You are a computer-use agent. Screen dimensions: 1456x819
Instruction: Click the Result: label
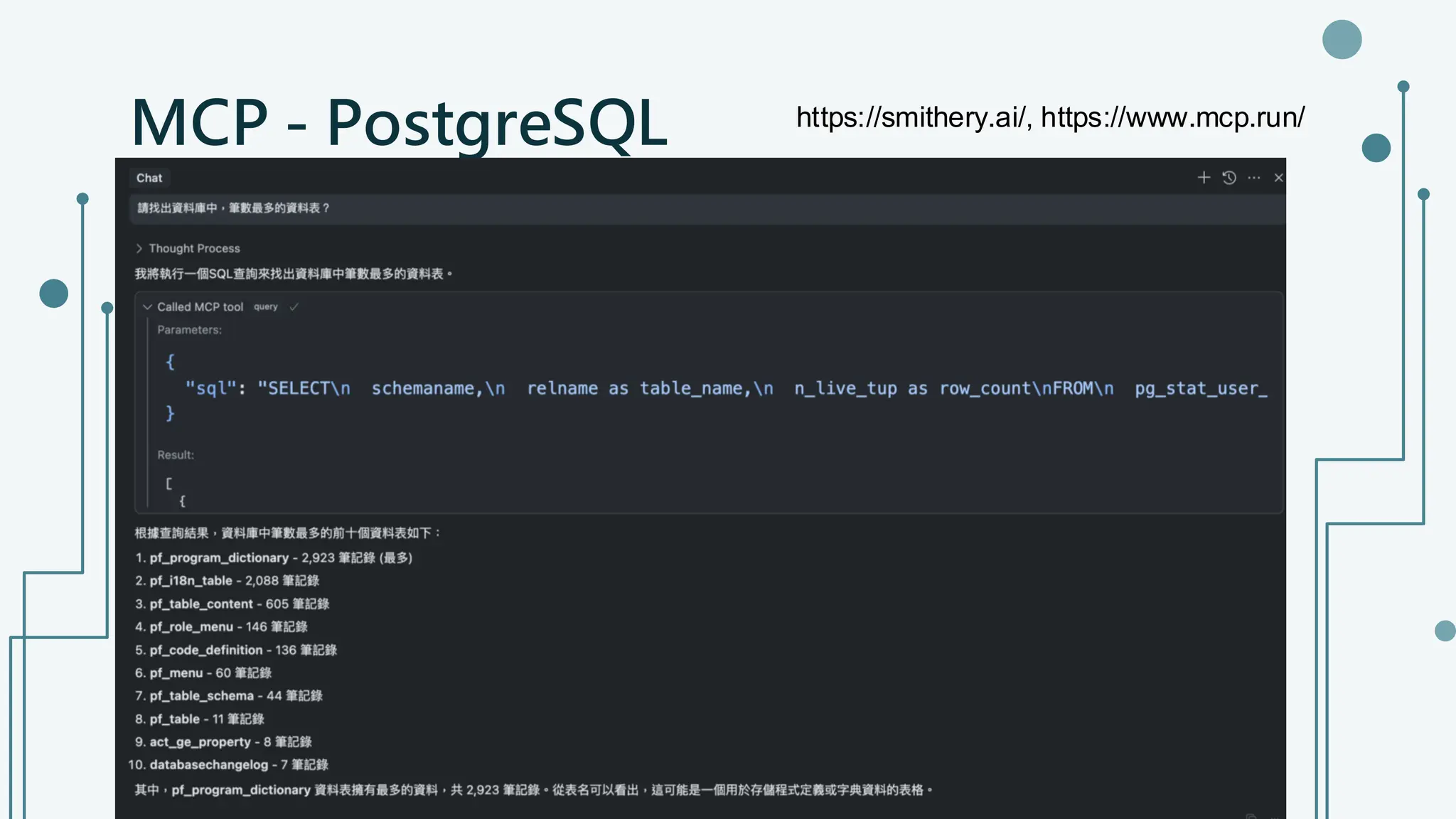175,455
